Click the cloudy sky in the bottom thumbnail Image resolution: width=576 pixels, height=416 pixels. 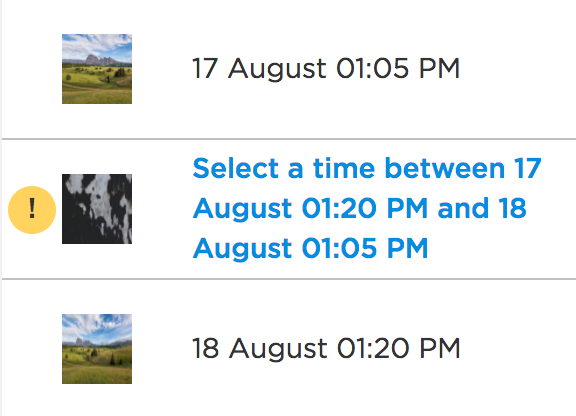[97, 325]
